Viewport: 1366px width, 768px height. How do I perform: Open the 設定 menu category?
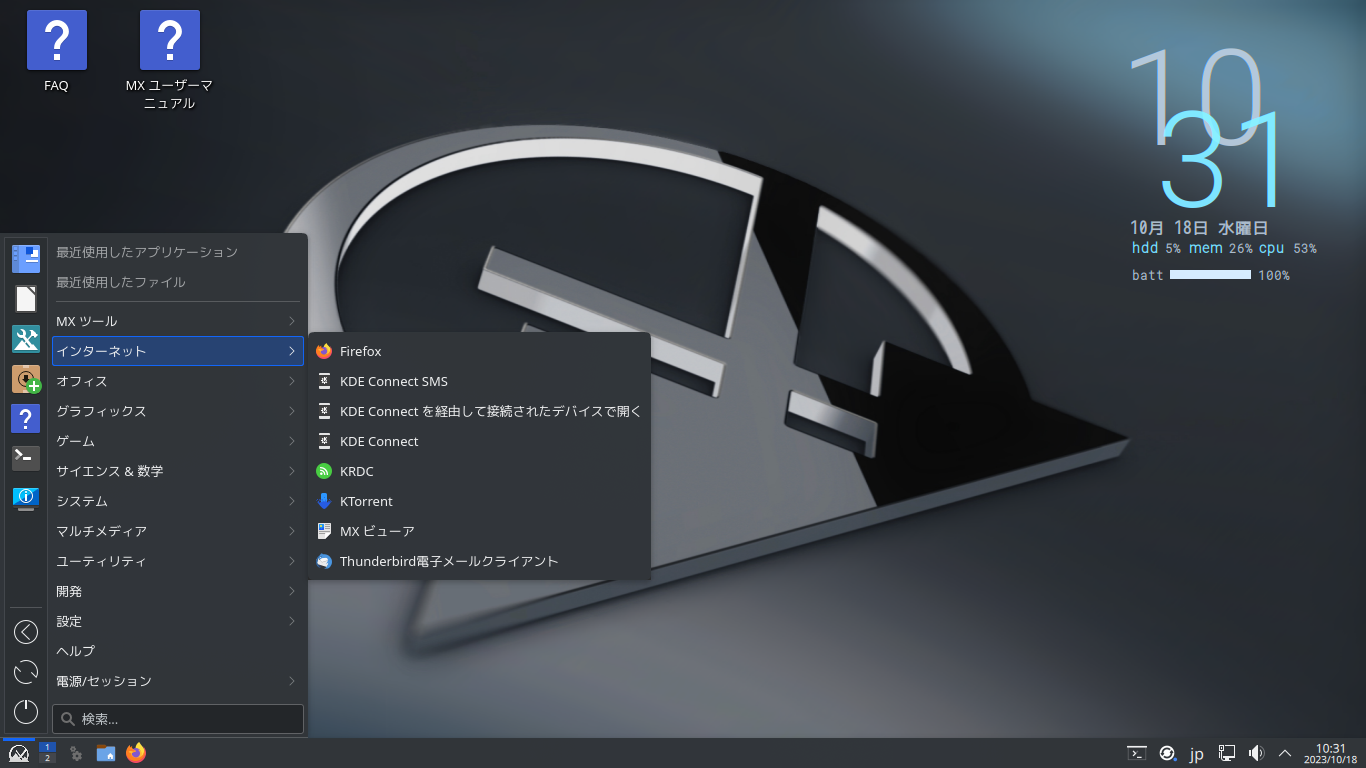tap(176, 621)
